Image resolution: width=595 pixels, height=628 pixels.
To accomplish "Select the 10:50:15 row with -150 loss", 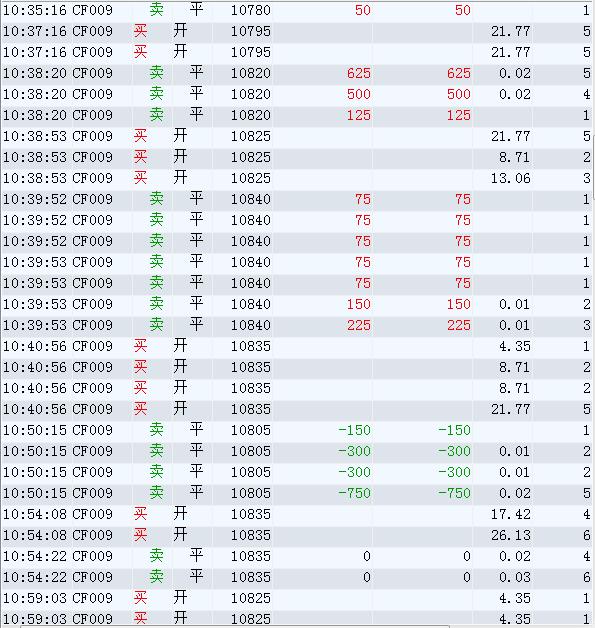I will point(297,430).
